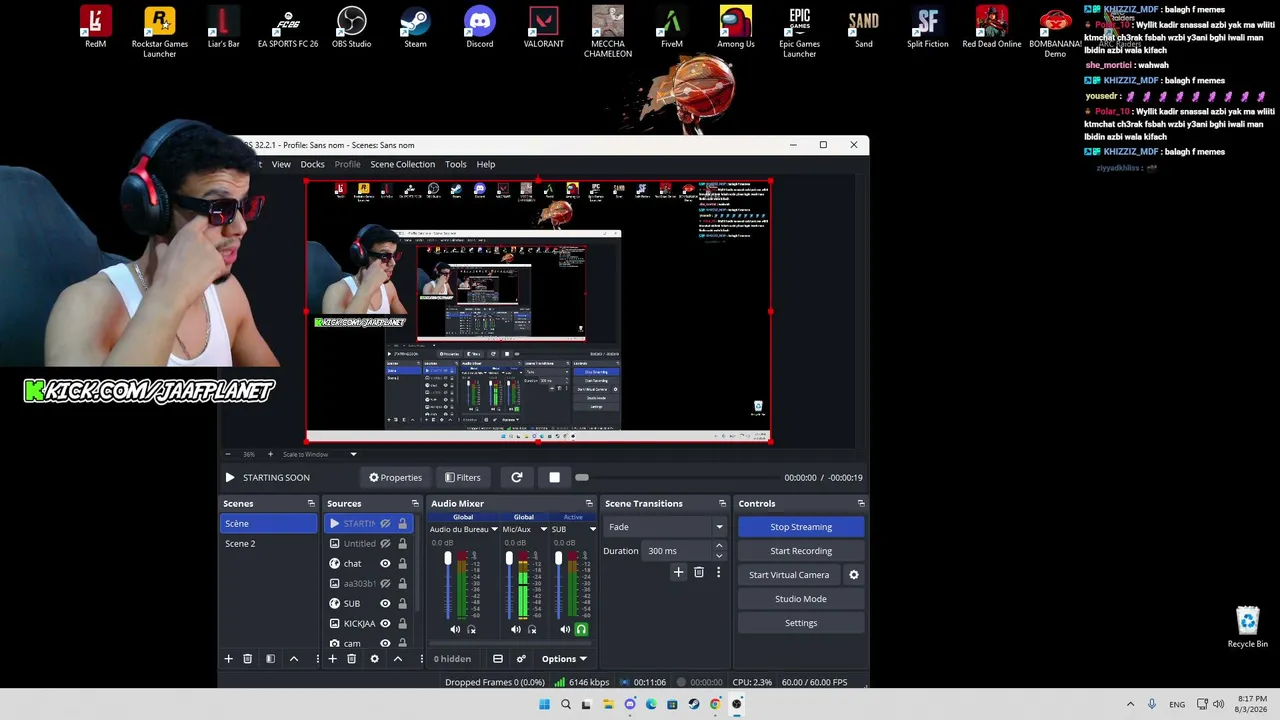
Task: Open the Recycle Bin on the desktop
Action: [x=1248, y=627]
